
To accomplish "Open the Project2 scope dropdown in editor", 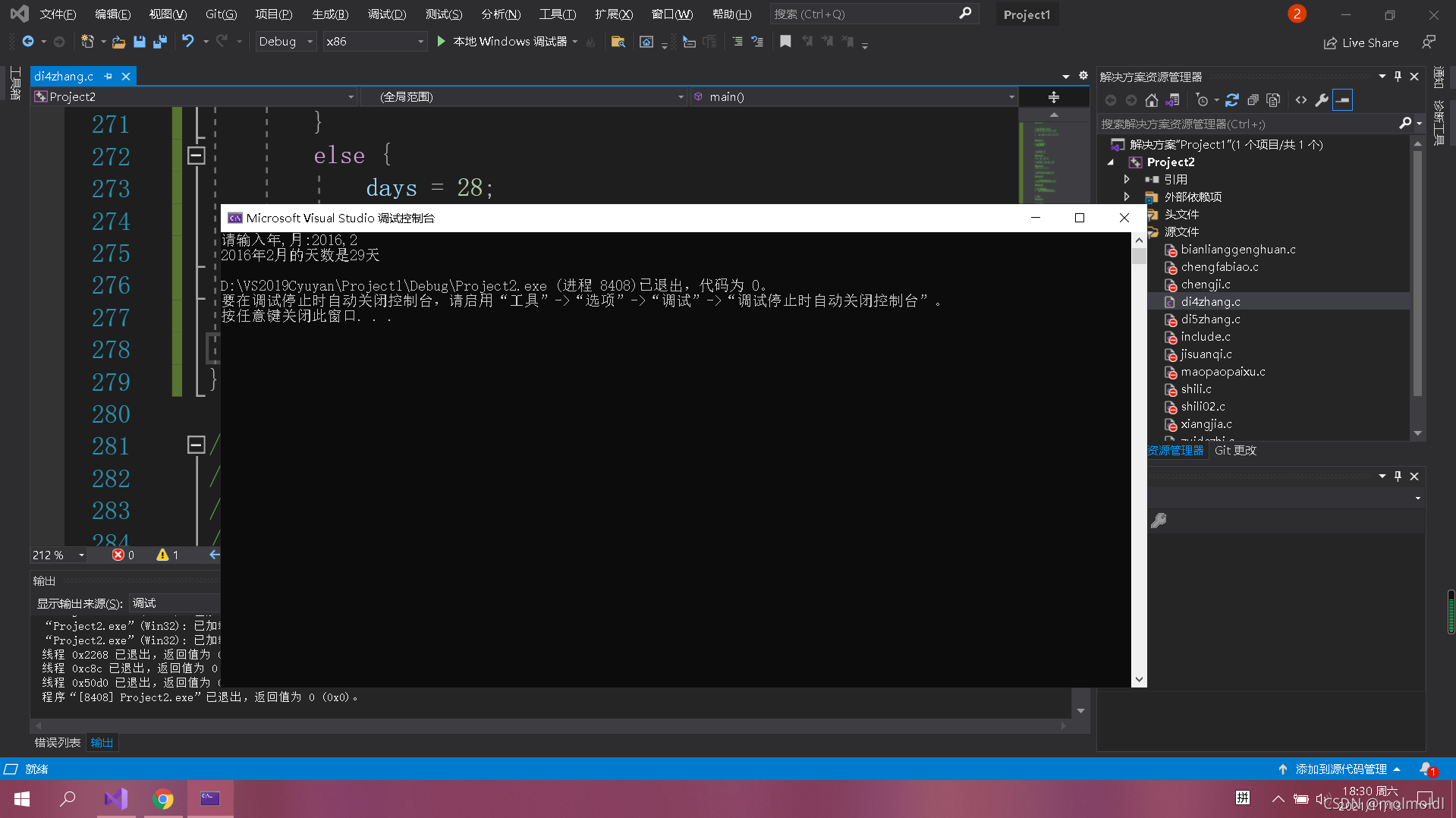I will click(x=194, y=97).
